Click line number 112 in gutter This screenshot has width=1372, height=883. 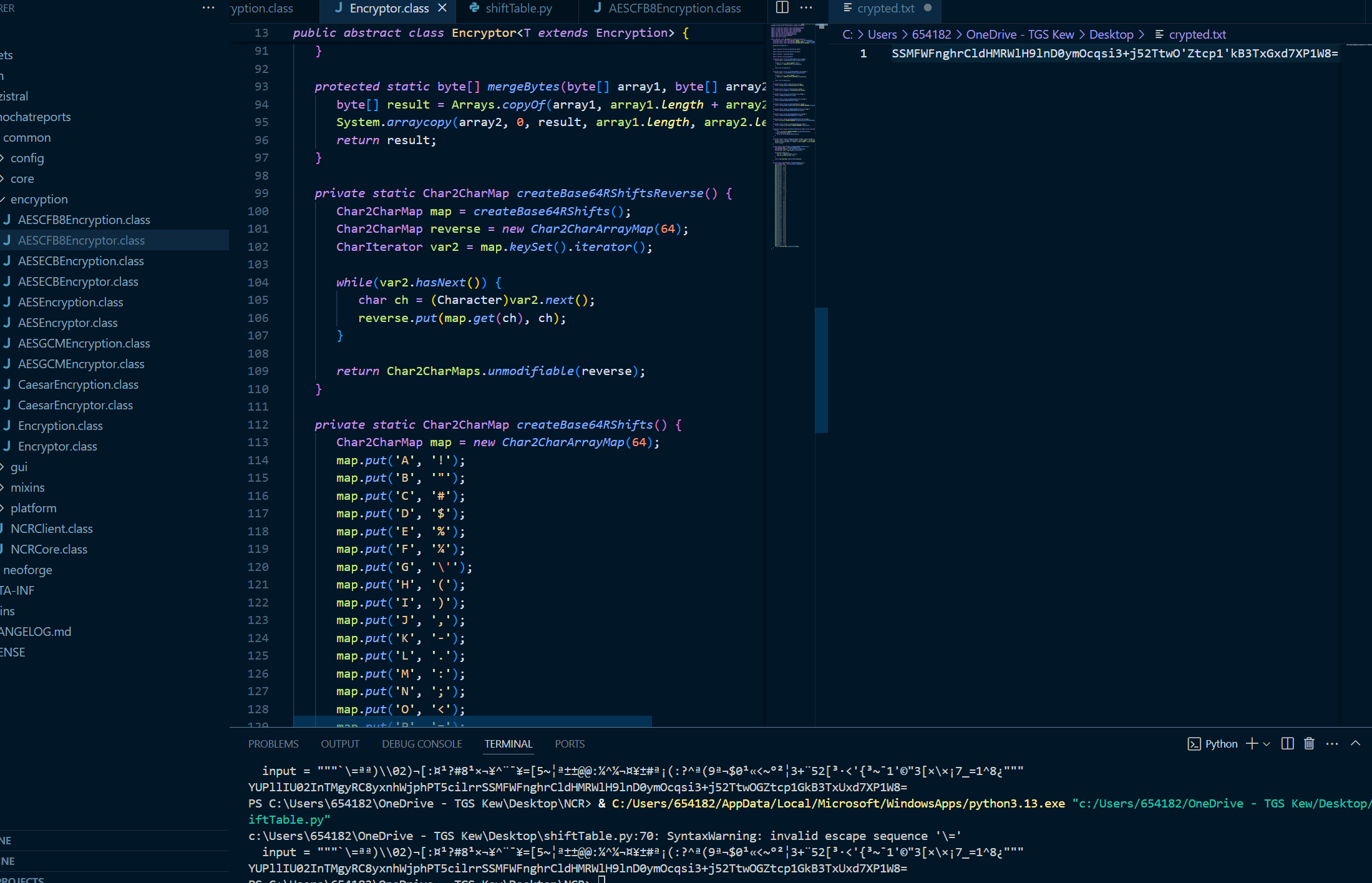[x=258, y=424]
